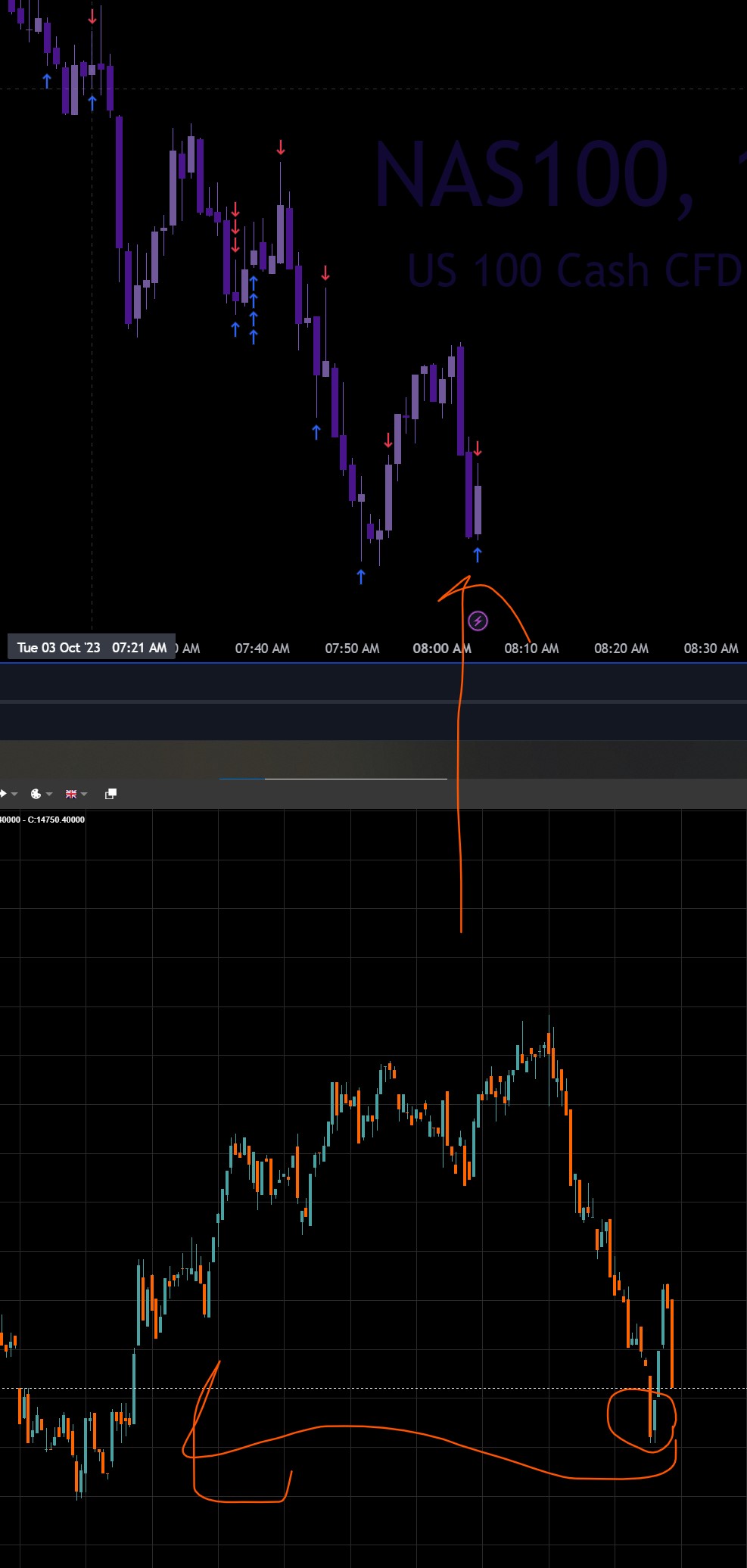
Task: Expand the dropdown arrow beside the UK flag
Action: 84,794
